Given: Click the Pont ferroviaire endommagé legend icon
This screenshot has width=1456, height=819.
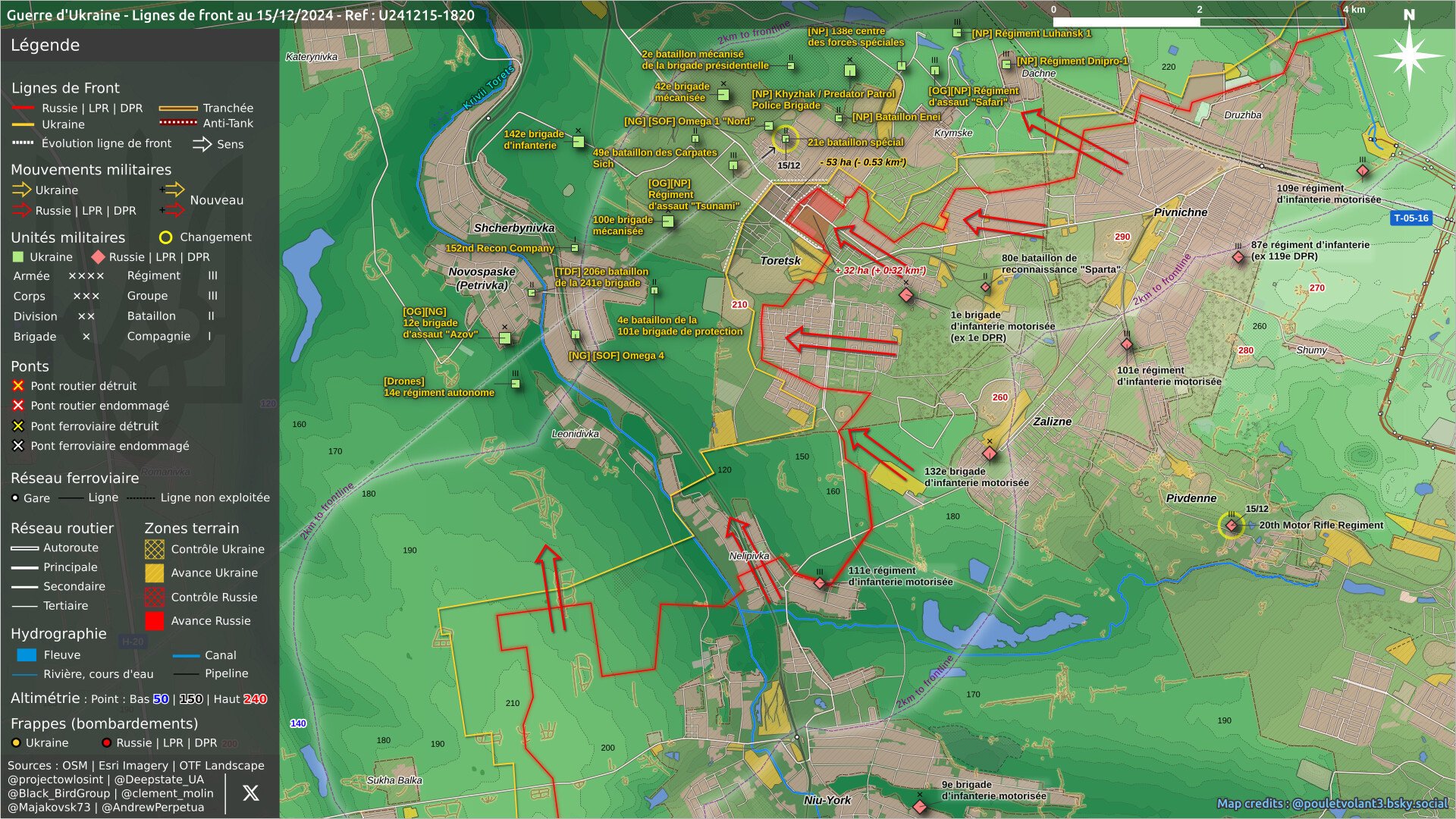Looking at the screenshot, I should 18,446.
